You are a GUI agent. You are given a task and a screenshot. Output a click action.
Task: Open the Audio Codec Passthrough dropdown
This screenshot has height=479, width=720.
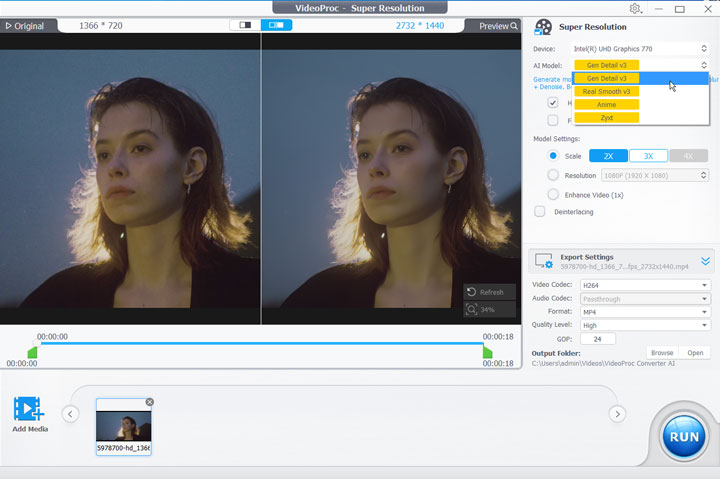[x=645, y=299]
